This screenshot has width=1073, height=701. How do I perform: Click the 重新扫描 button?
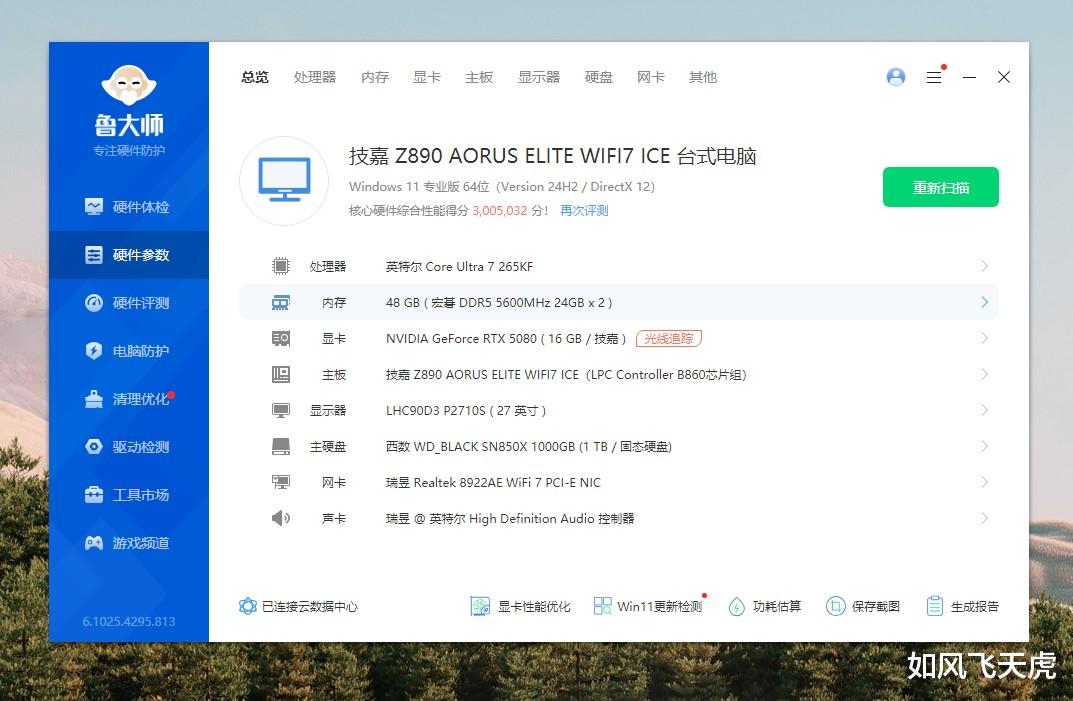pos(940,187)
